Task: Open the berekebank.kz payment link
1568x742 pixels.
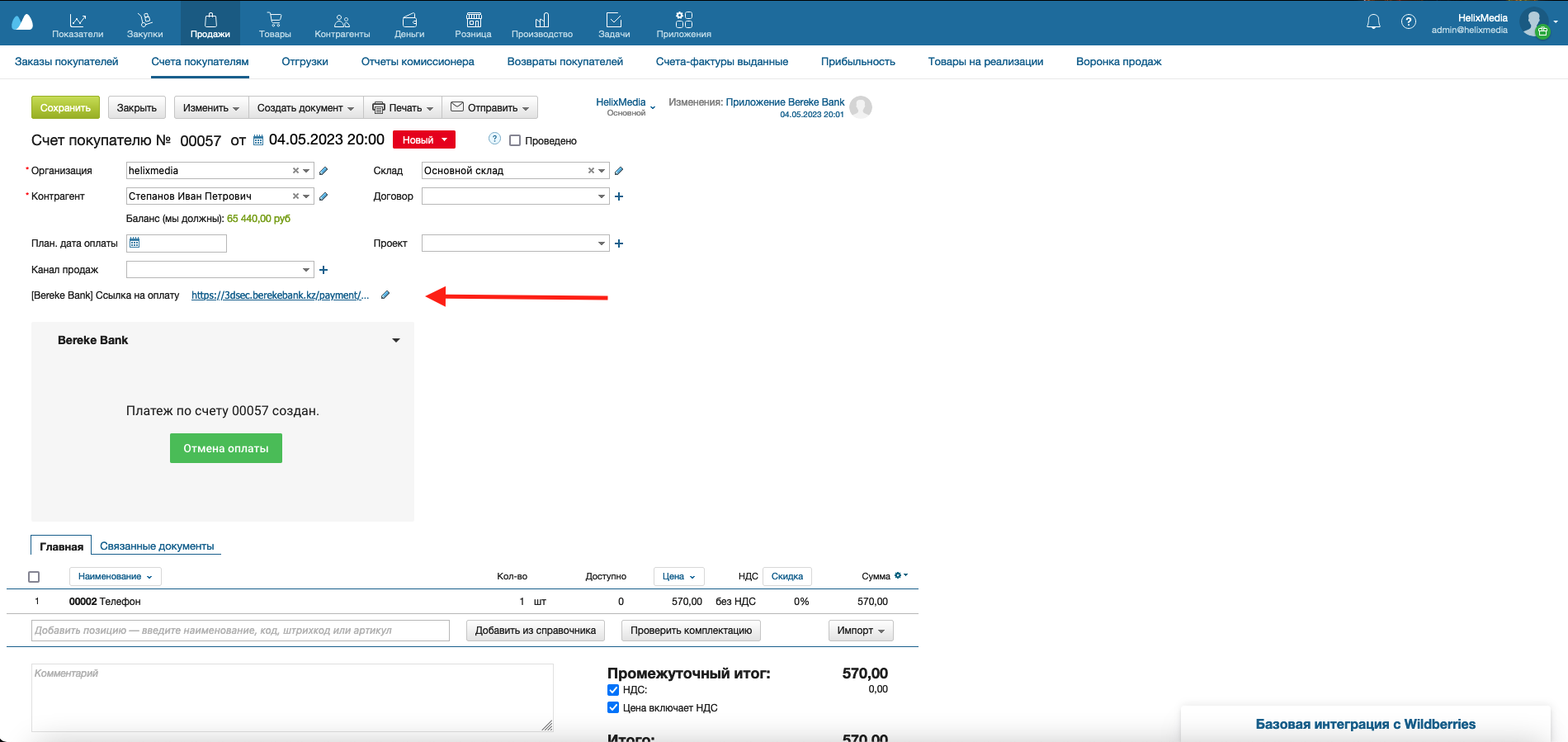Action: [x=280, y=295]
